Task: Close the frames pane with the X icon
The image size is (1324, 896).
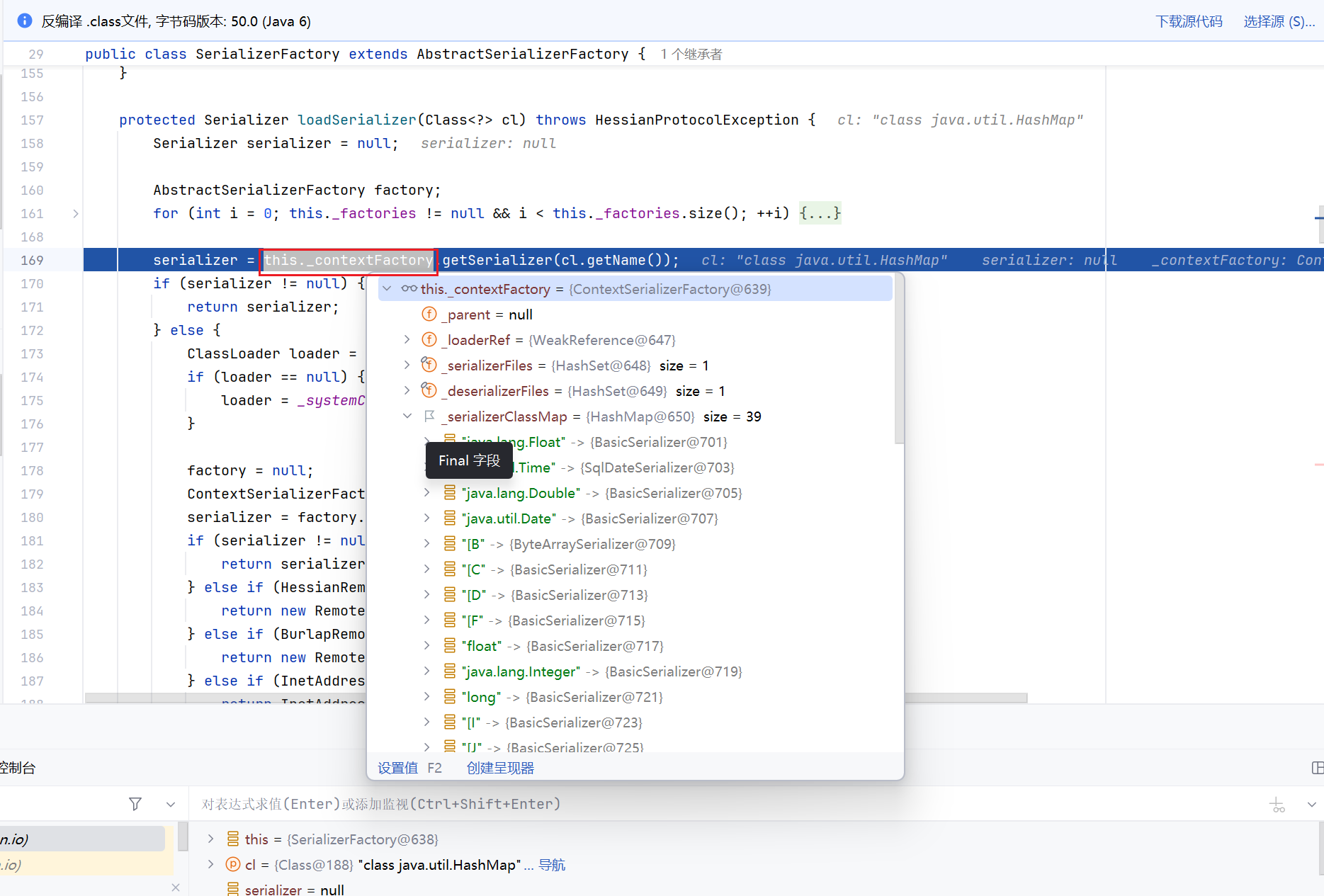Action: pyautogui.click(x=176, y=888)
